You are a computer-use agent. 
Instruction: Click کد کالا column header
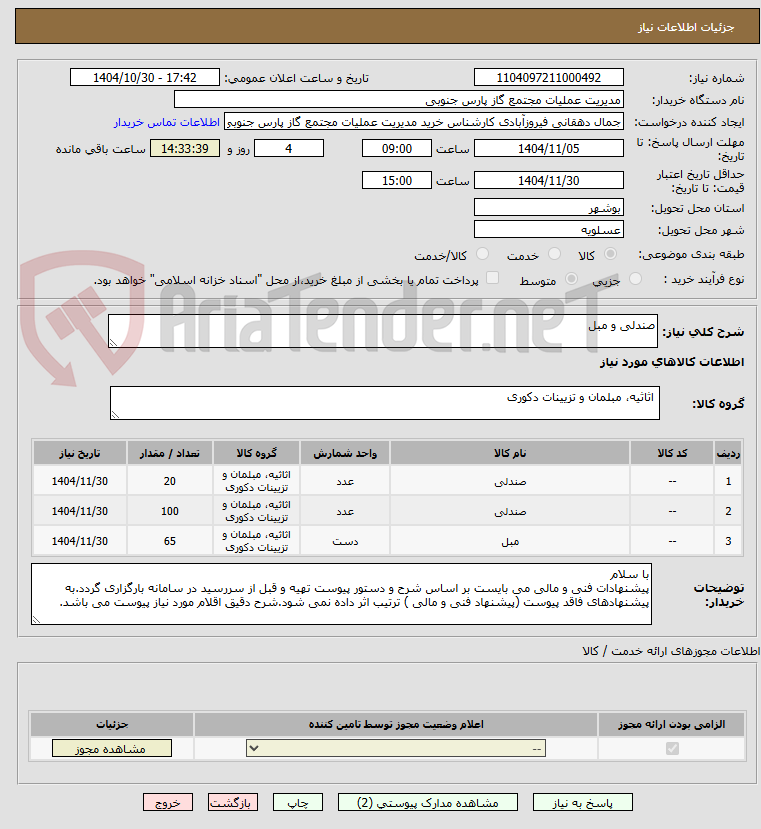point(672,453)
